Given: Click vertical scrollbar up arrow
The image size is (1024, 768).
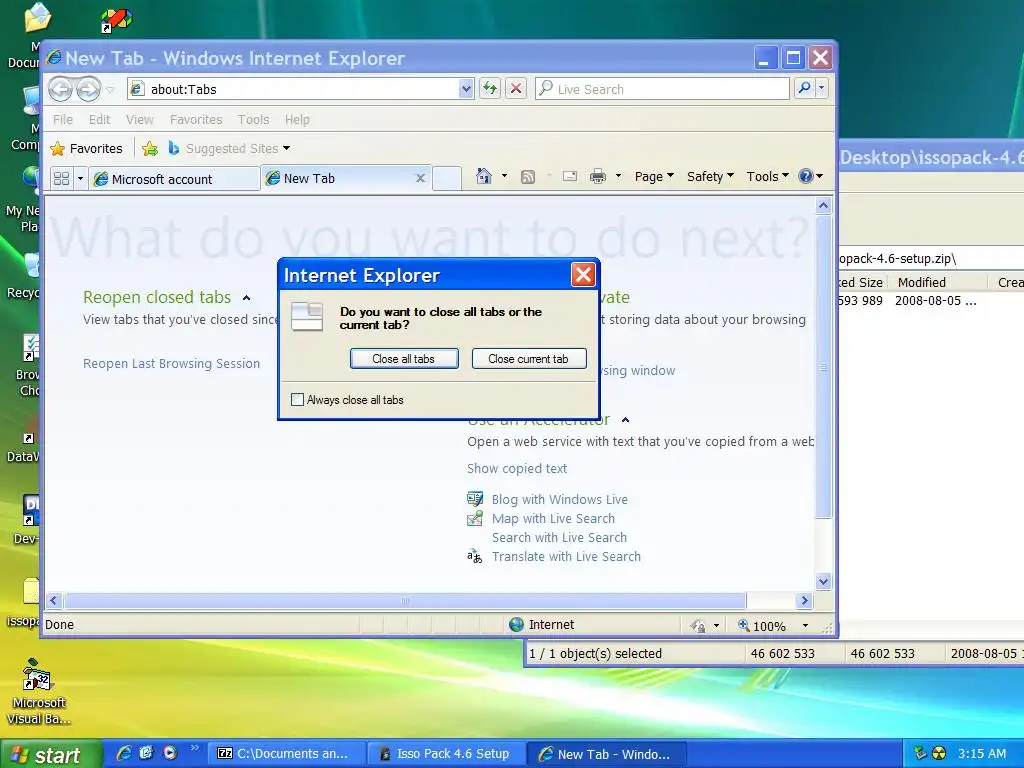Looking at the screenshot, I should tap(823, 206).
